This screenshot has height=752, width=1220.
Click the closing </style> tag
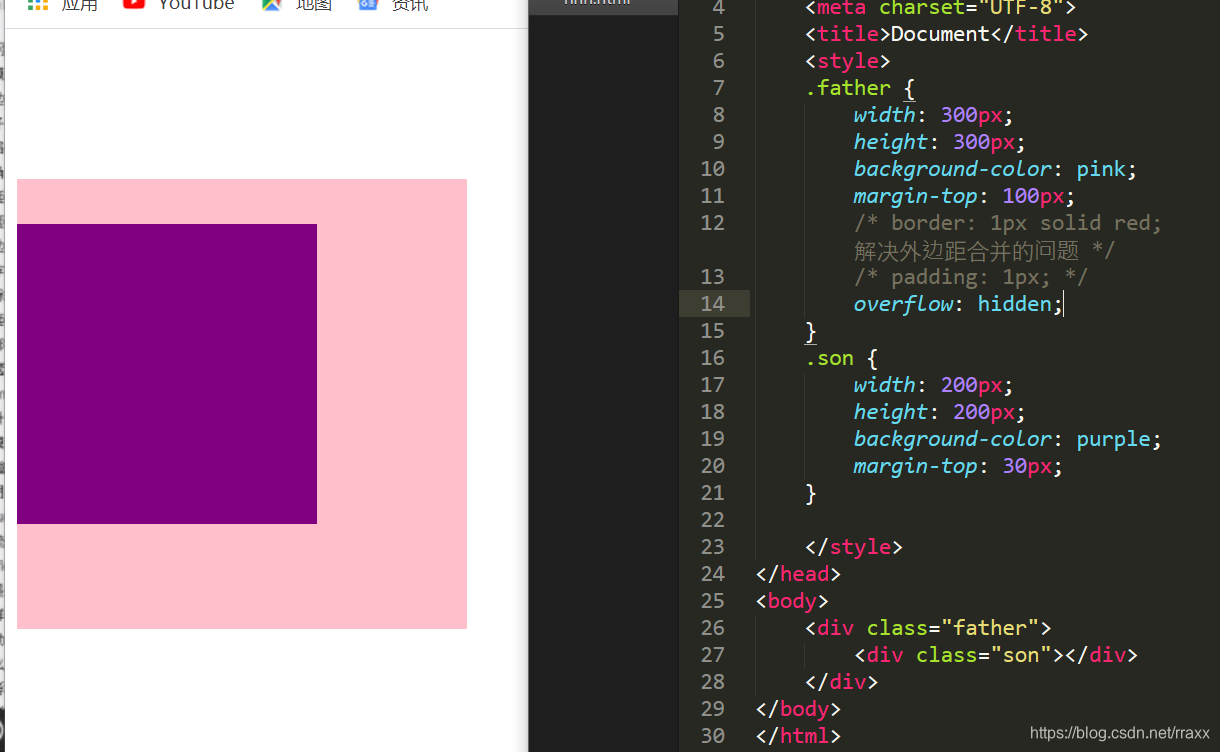pyautogui.click(x=854, y=547)
